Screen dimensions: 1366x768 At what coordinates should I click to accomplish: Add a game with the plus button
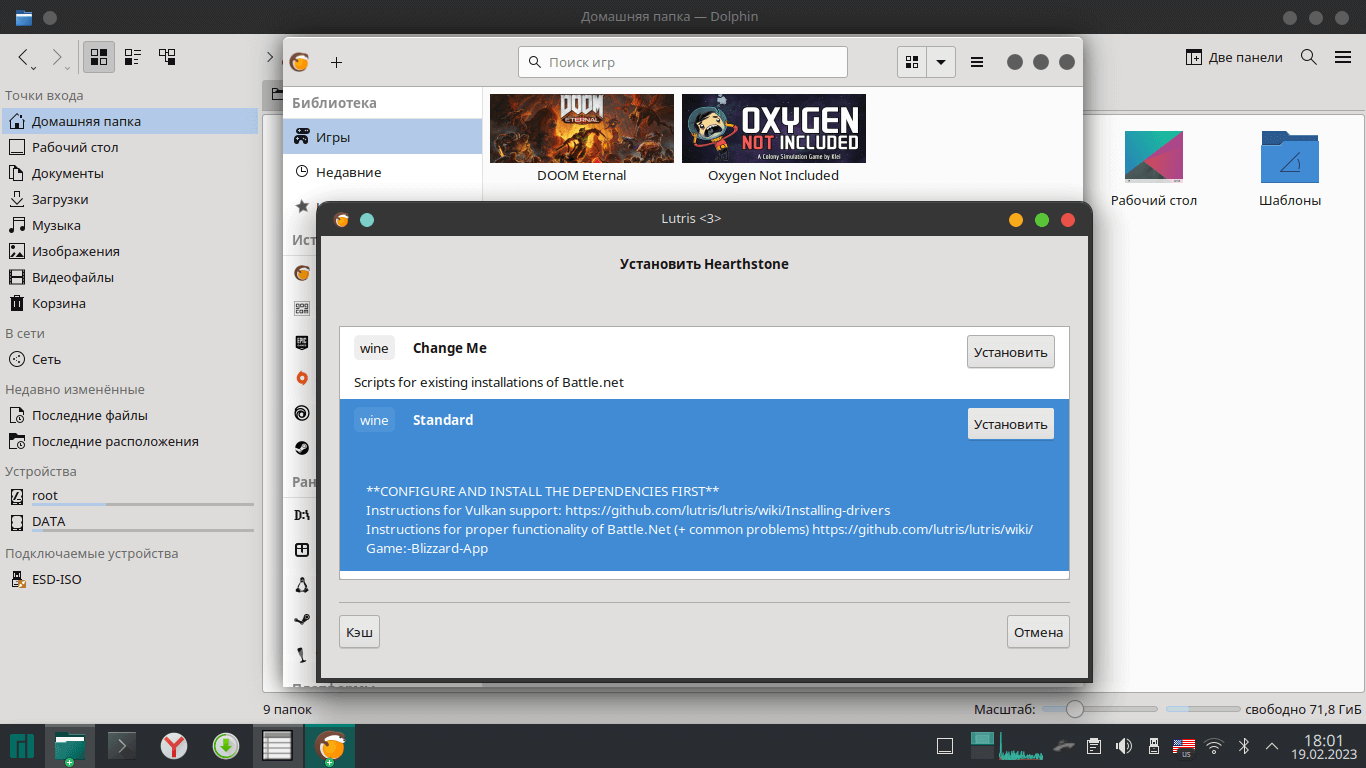(336, 62)
